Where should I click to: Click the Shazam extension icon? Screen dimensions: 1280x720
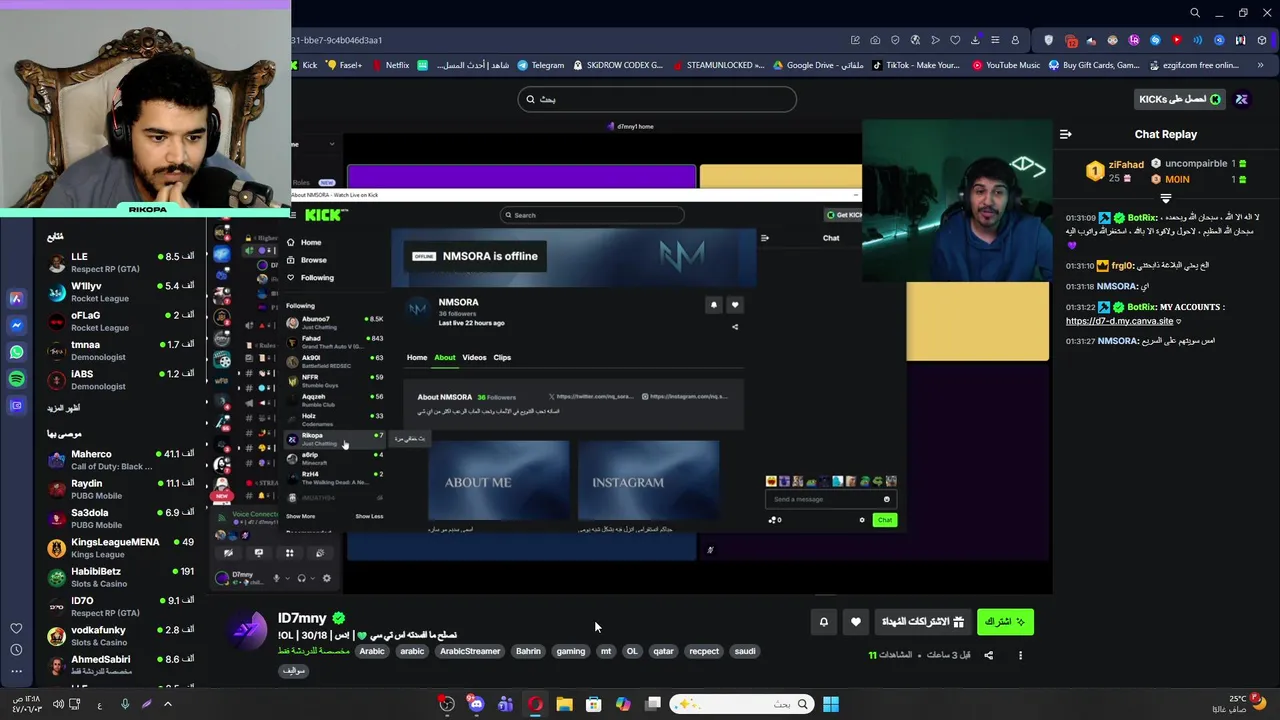tap(1155, 40)
